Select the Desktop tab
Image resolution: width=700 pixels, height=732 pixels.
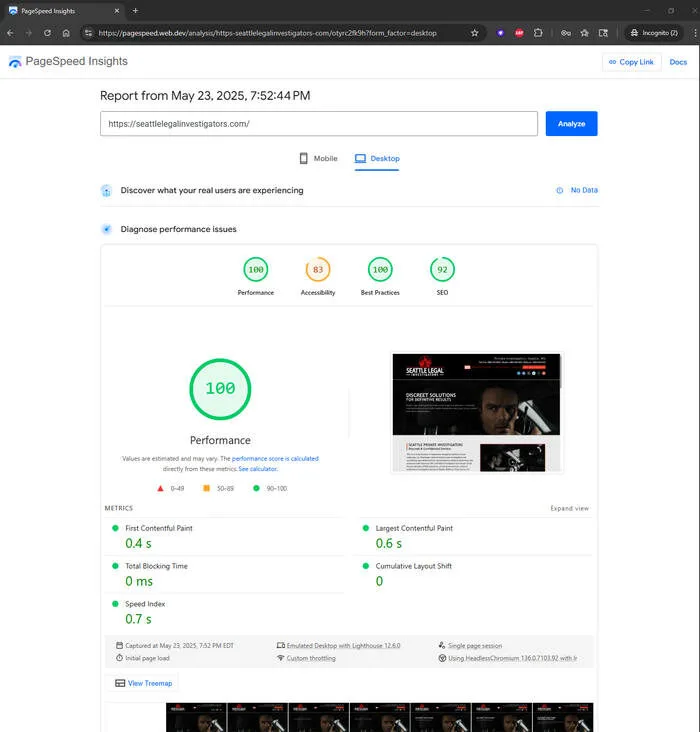(377, 159)
